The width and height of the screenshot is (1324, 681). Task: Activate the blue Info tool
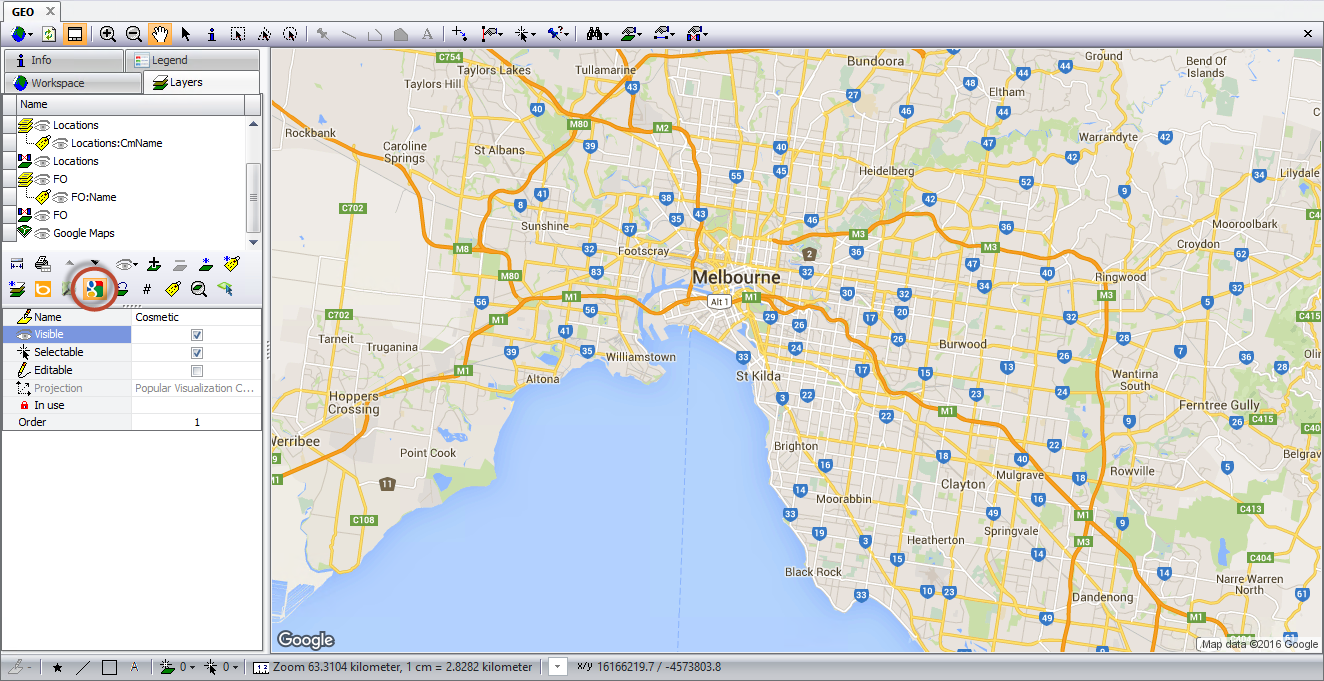(211, 33)
